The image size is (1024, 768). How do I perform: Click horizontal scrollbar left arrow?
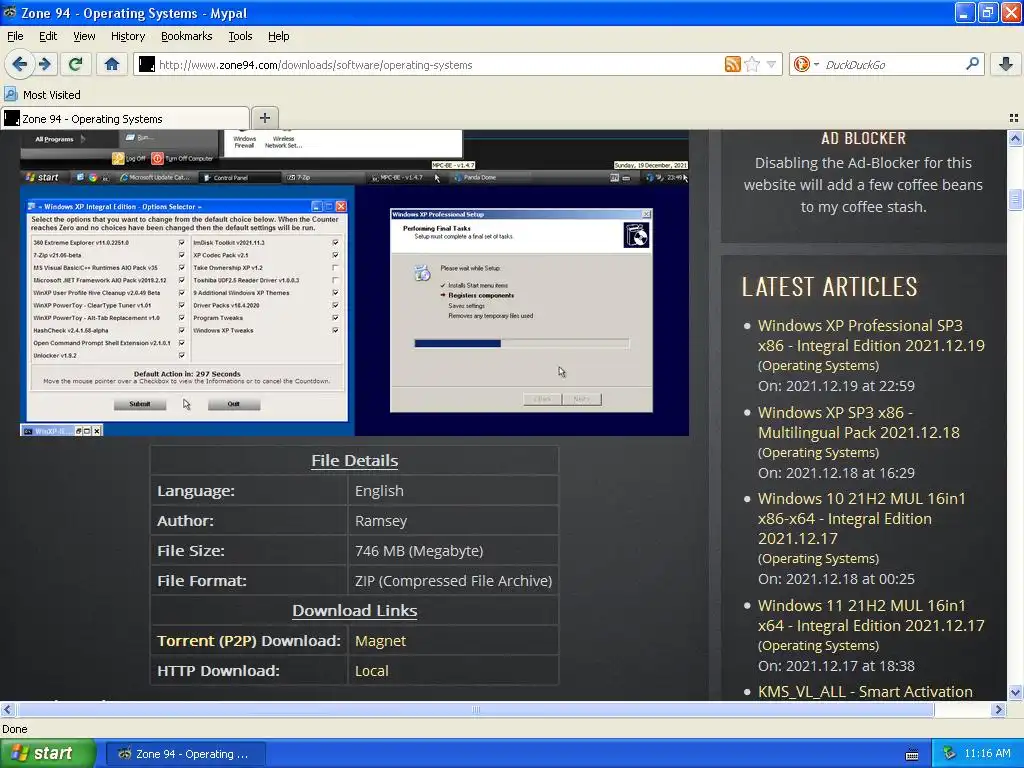click(7, 709)
